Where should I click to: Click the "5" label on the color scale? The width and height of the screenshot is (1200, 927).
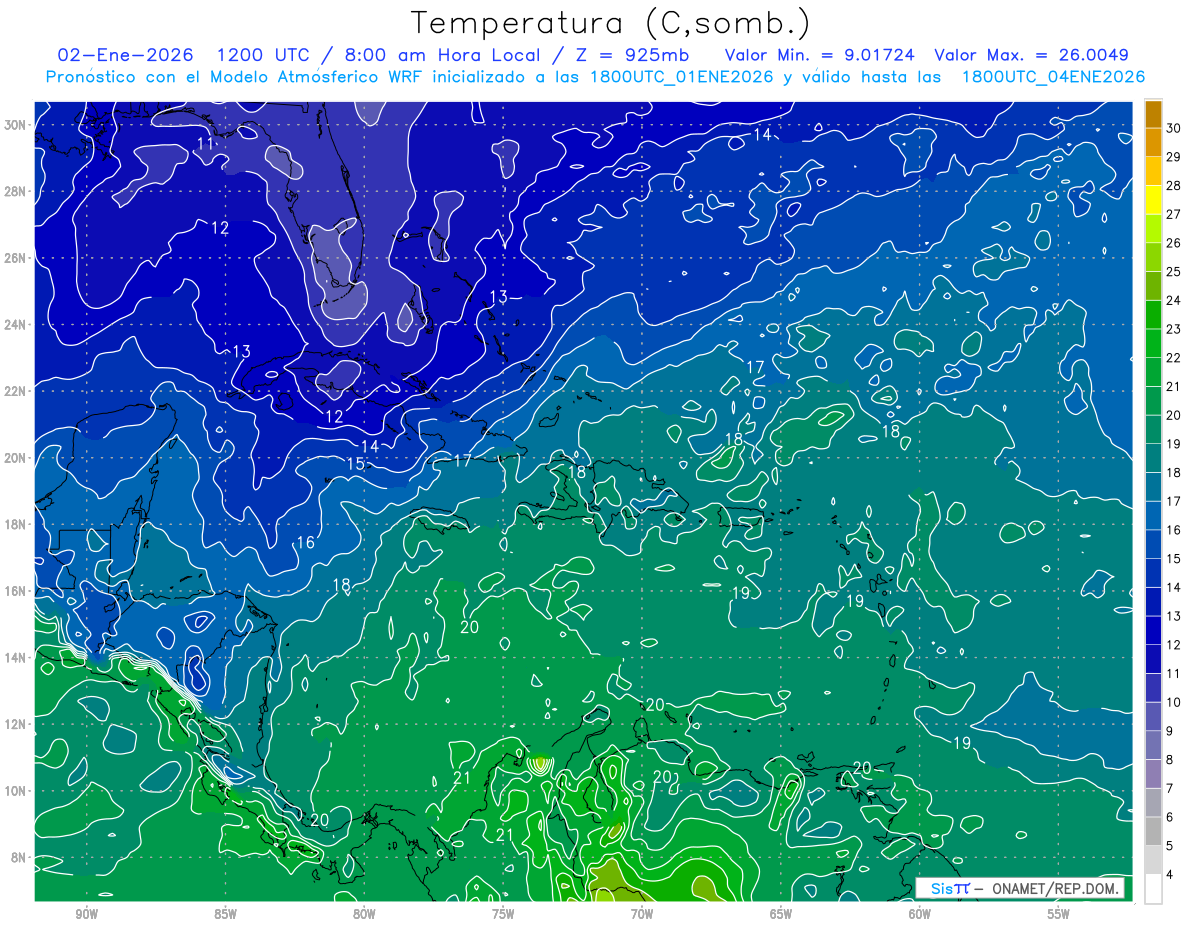1171,847
